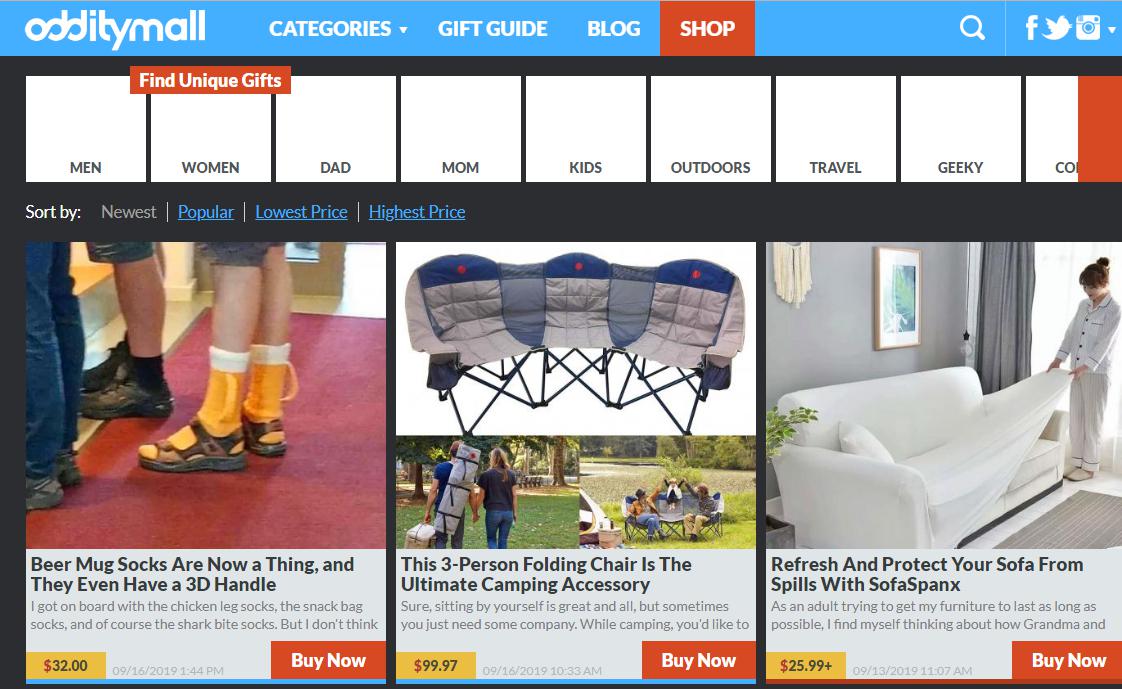Visit the Facebook page icon

click(x=1031, y=28)
